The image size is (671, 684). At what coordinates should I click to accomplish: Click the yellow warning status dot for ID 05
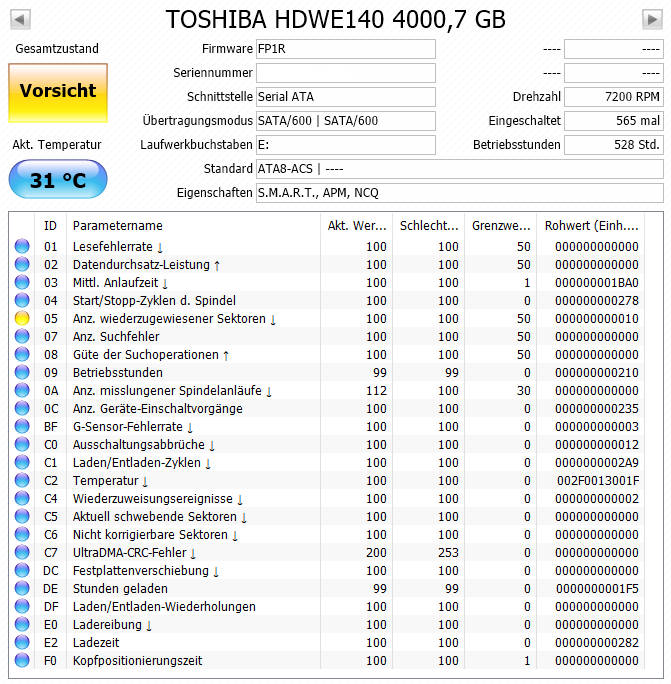coord(22,318)
